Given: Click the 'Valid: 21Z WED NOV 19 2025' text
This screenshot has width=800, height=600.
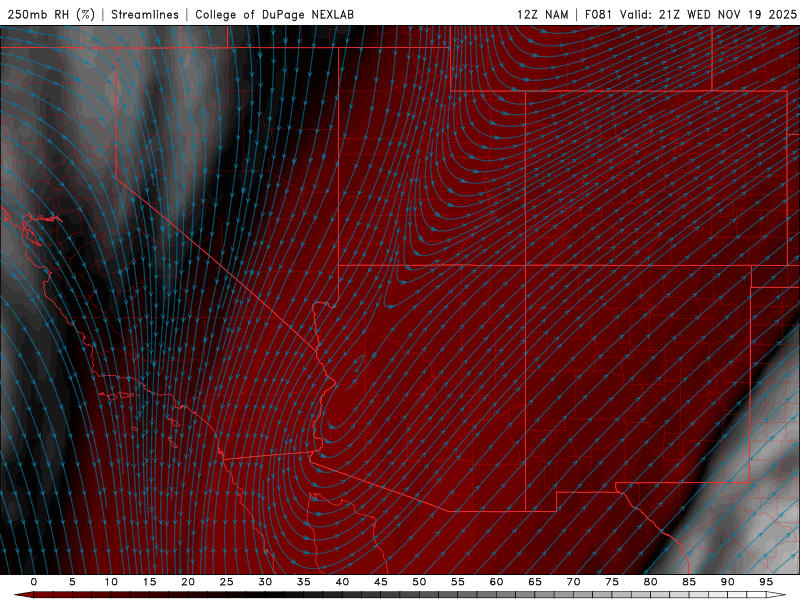Looking at the screenshot, I should click(708, 14).
